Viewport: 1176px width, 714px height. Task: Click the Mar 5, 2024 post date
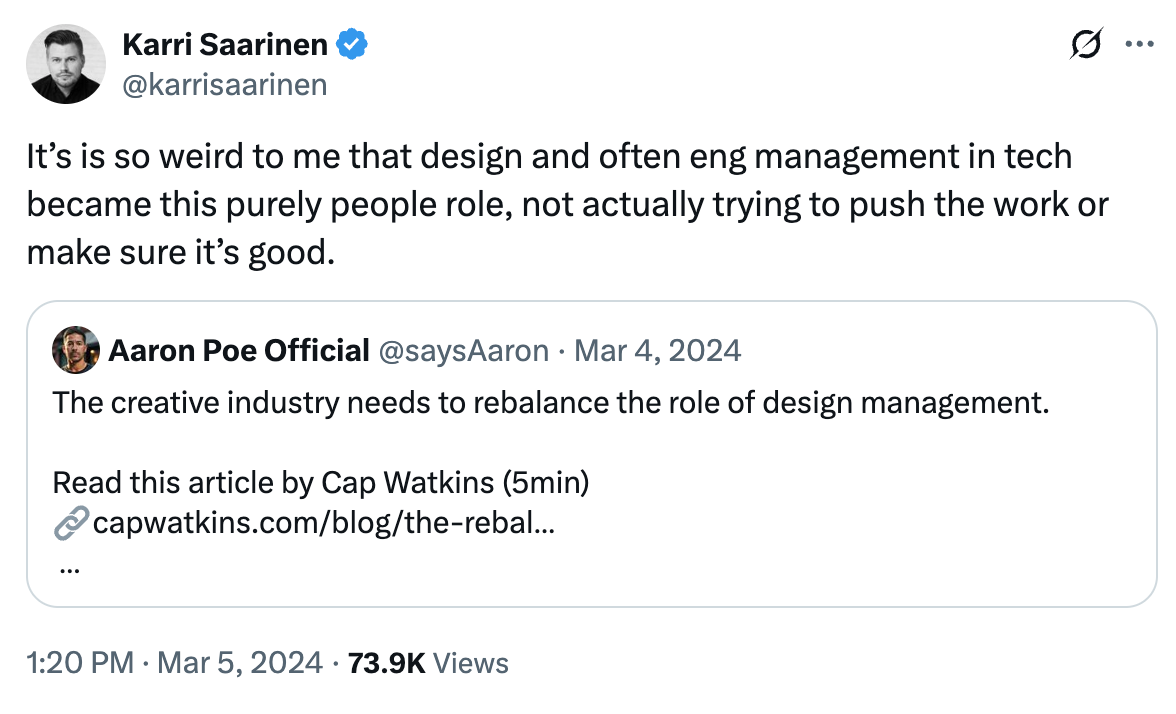pyautogui.click(x=240, y=663)
